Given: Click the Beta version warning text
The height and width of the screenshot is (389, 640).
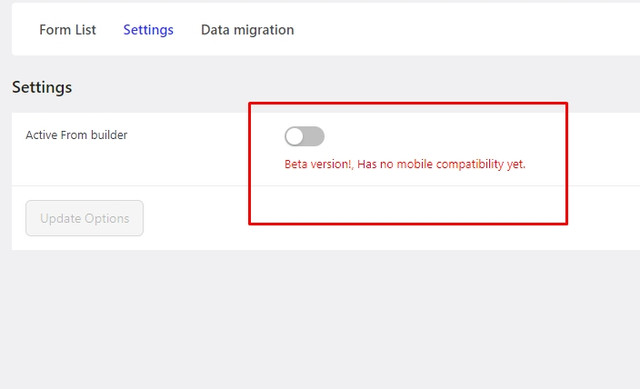Looking at the screenshot, I should click(405, 164).
